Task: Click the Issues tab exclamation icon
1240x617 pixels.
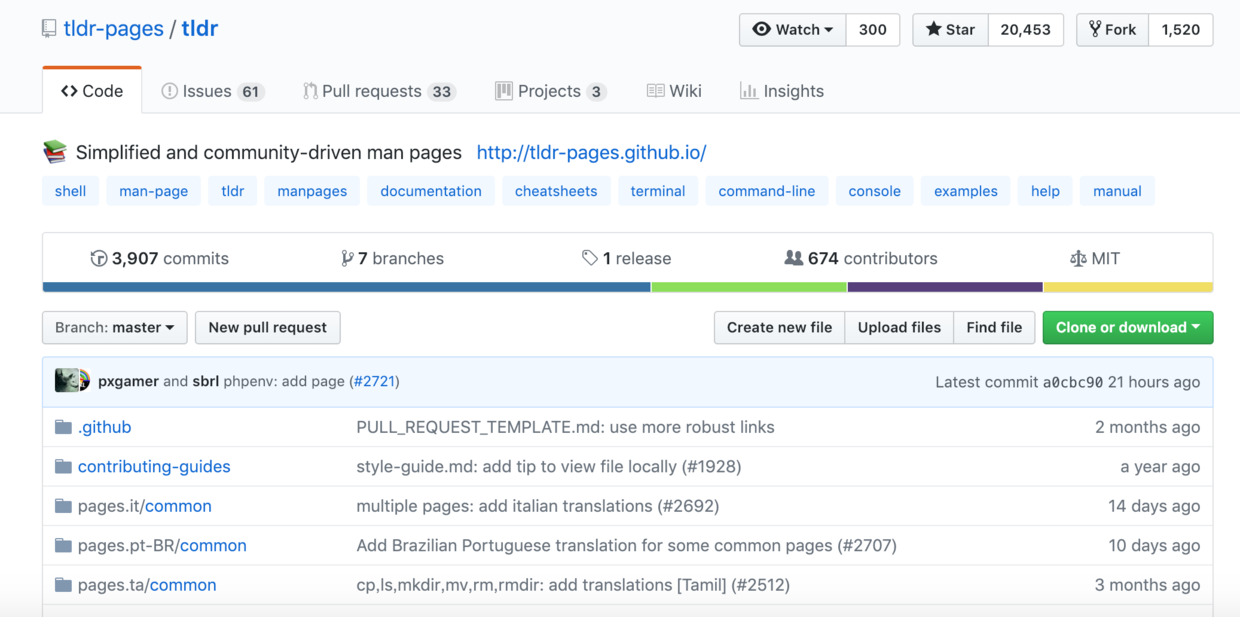Action: (170, 91)
